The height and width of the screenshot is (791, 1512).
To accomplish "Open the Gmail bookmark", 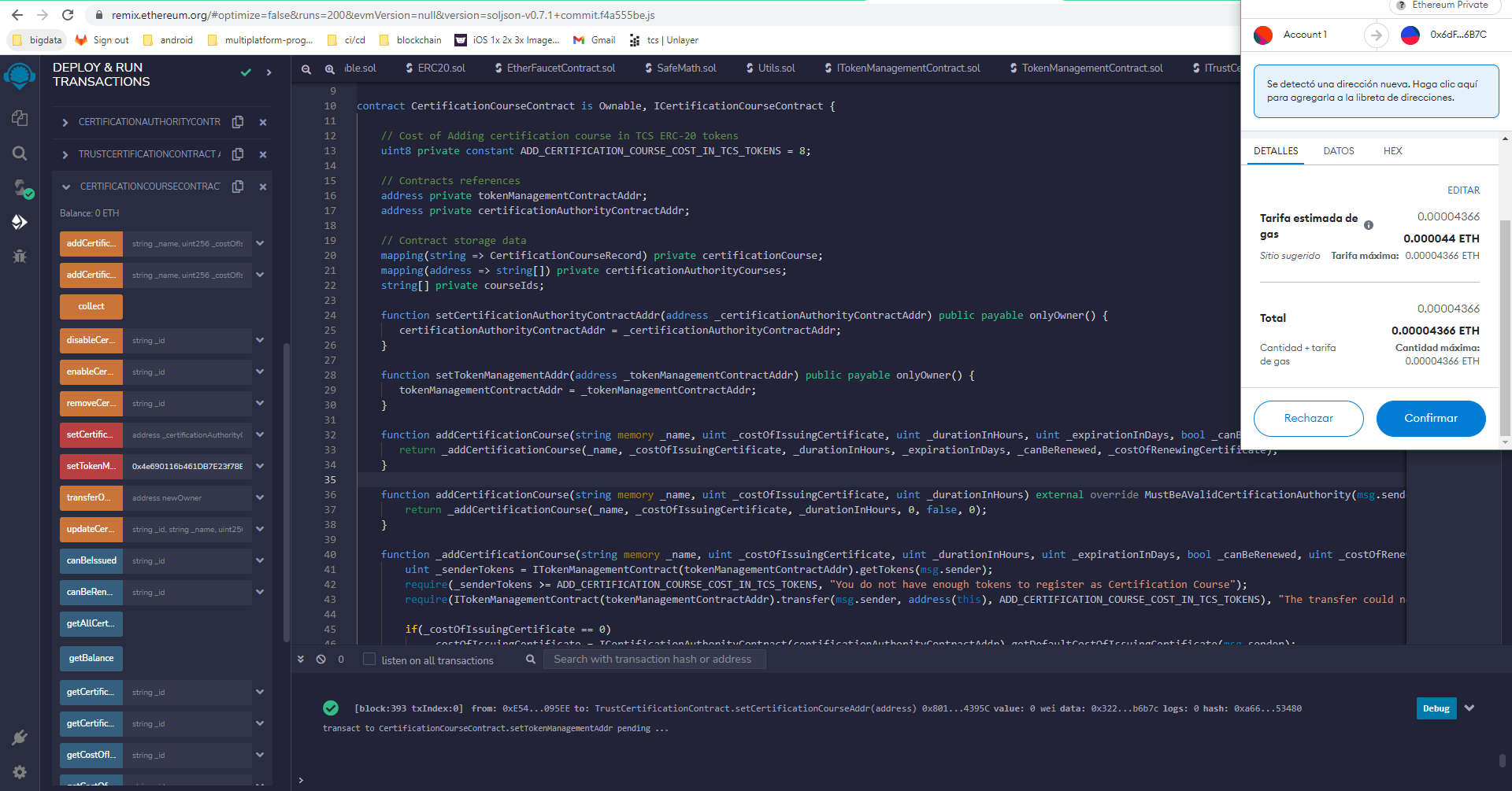I will coord(595,40).
